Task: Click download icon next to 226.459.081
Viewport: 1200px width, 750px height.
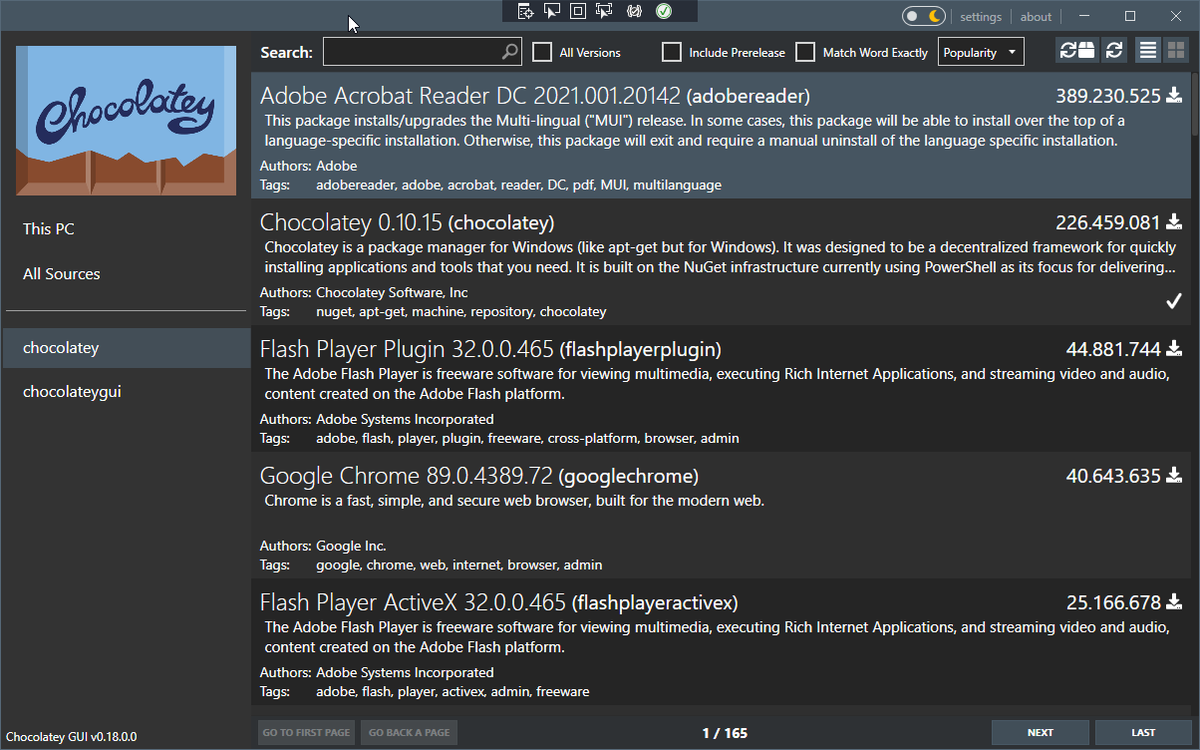Action: [1174, 222]
